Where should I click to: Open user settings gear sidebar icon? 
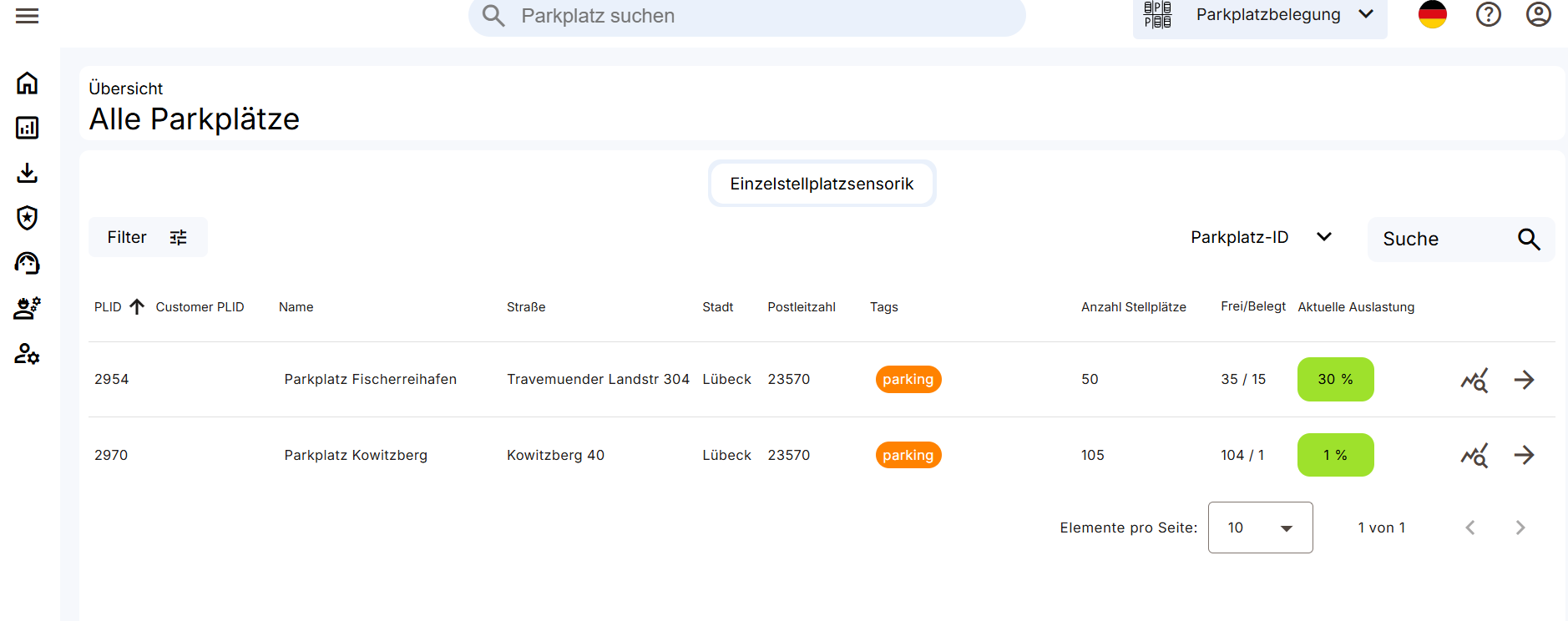27,354
